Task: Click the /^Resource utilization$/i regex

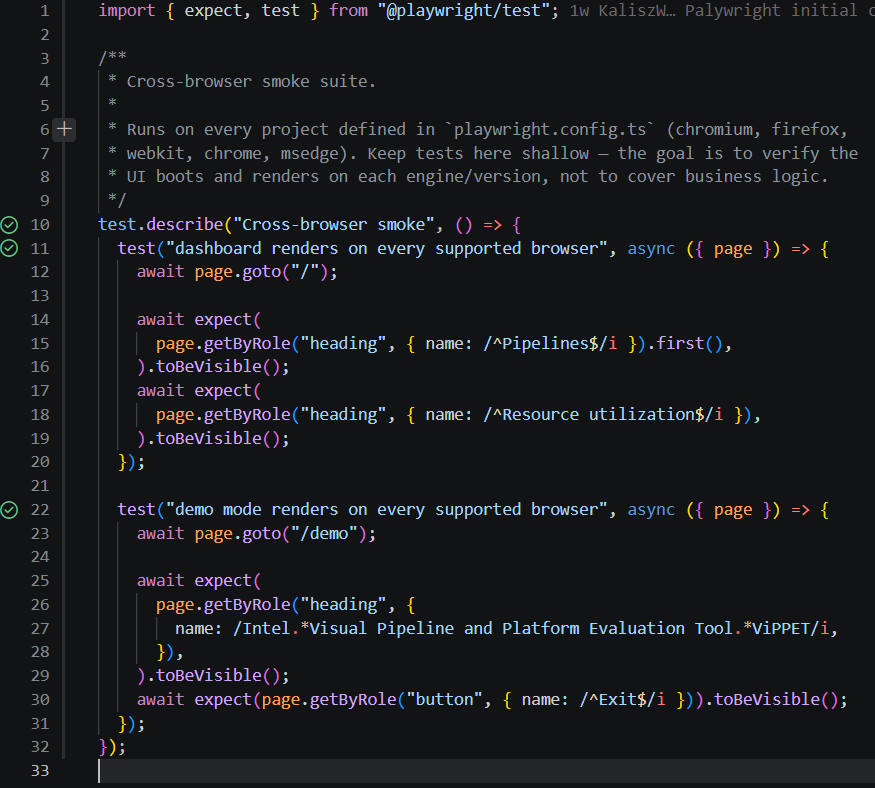Action: [x=603, y=415]
